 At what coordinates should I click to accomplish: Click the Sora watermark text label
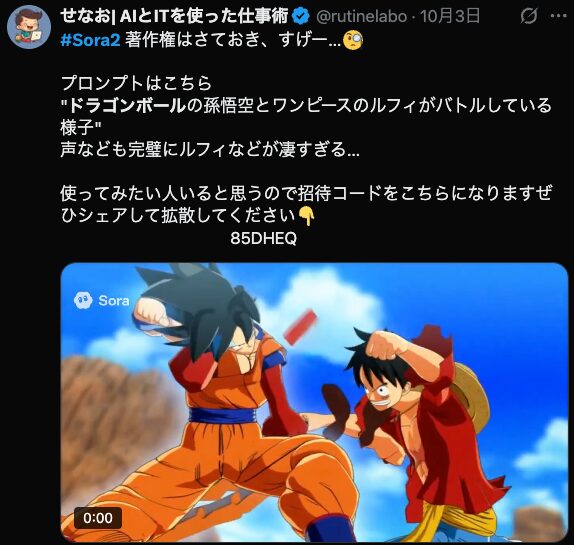coord(114,301)
